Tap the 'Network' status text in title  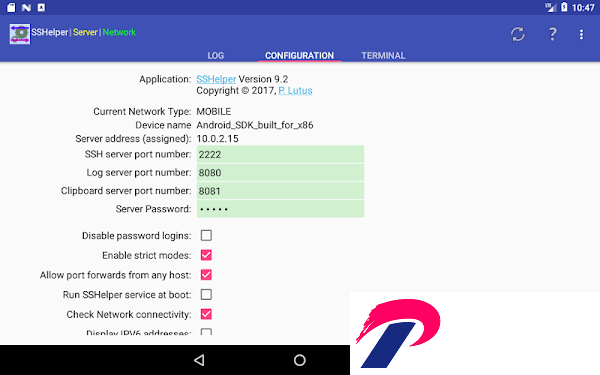119,32
